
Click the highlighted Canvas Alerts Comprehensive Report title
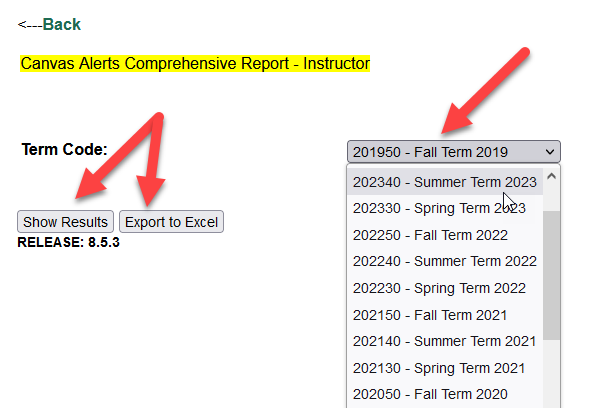point(195,64)
